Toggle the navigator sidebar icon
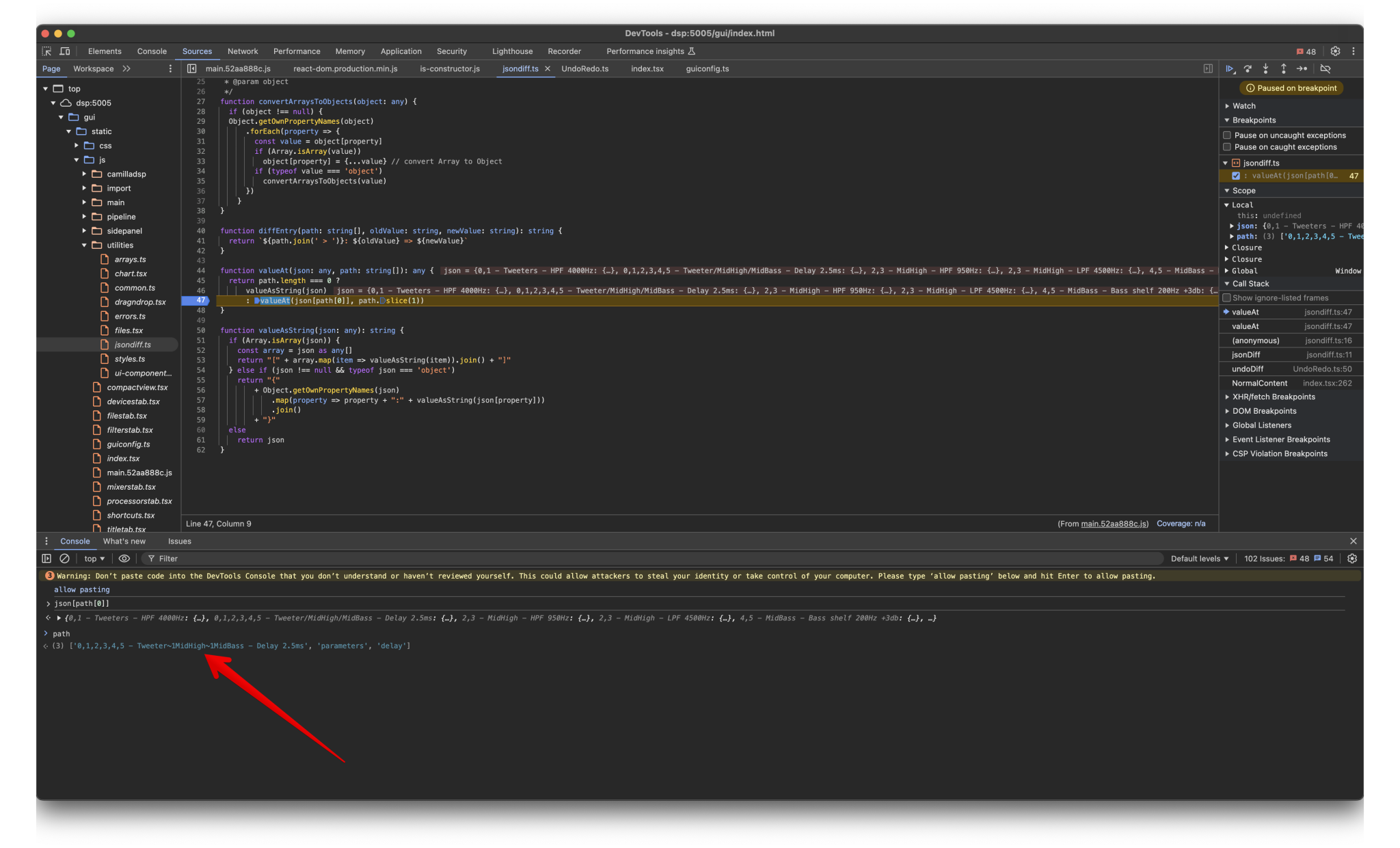Image resolution: width=1400 pixels, height=848 pixels. 192,68
